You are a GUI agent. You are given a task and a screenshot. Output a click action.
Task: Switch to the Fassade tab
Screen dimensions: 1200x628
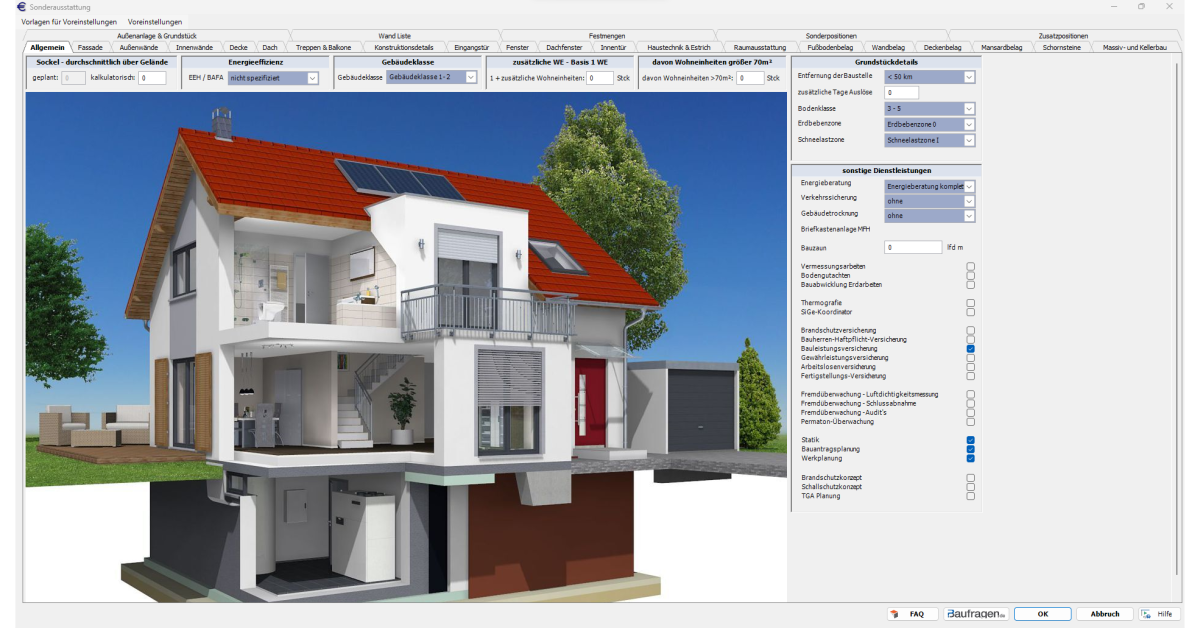pos(91,47)
